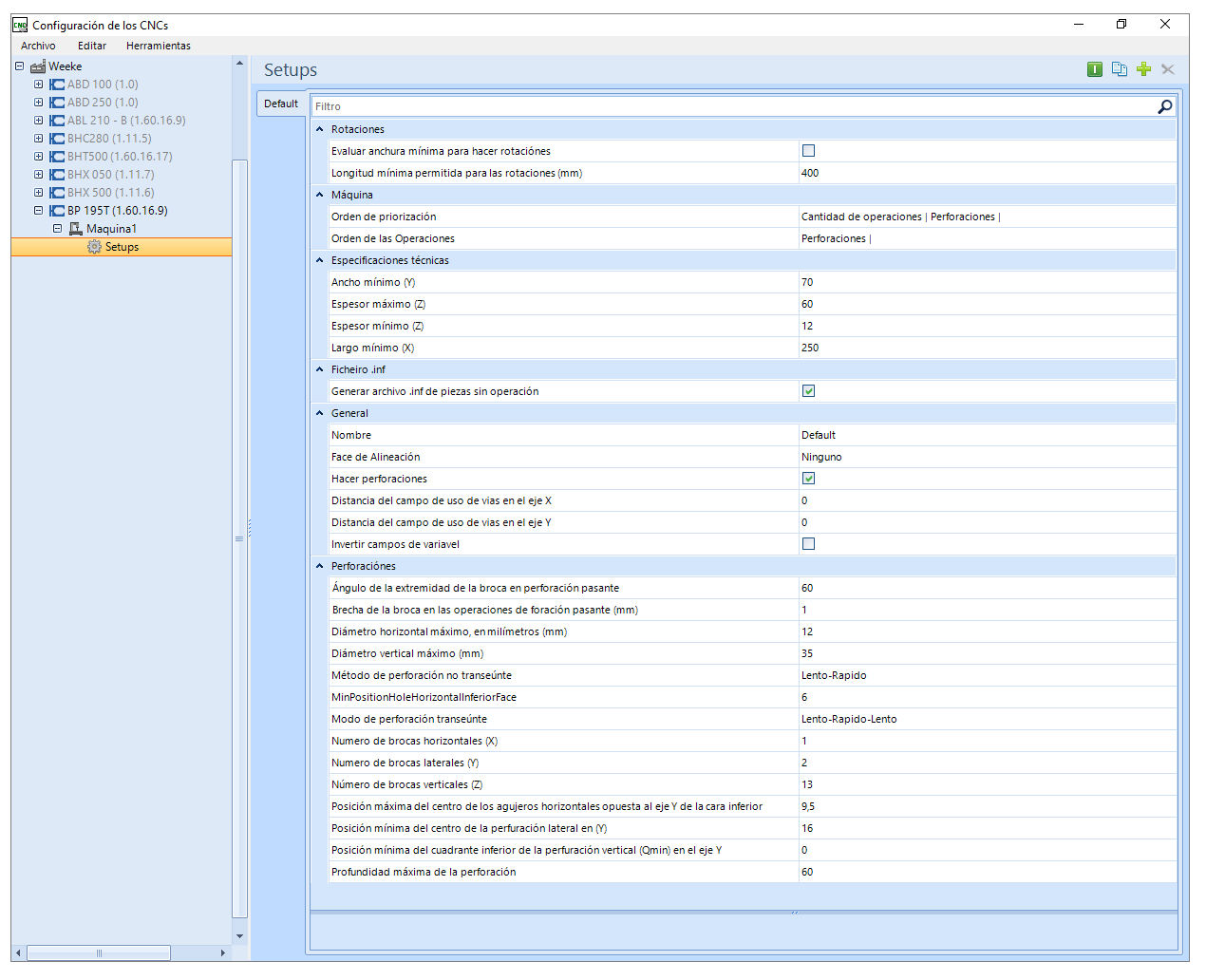
Task: Click the BHC280 (1.11.5) machine icon
Action: [57, 139]
